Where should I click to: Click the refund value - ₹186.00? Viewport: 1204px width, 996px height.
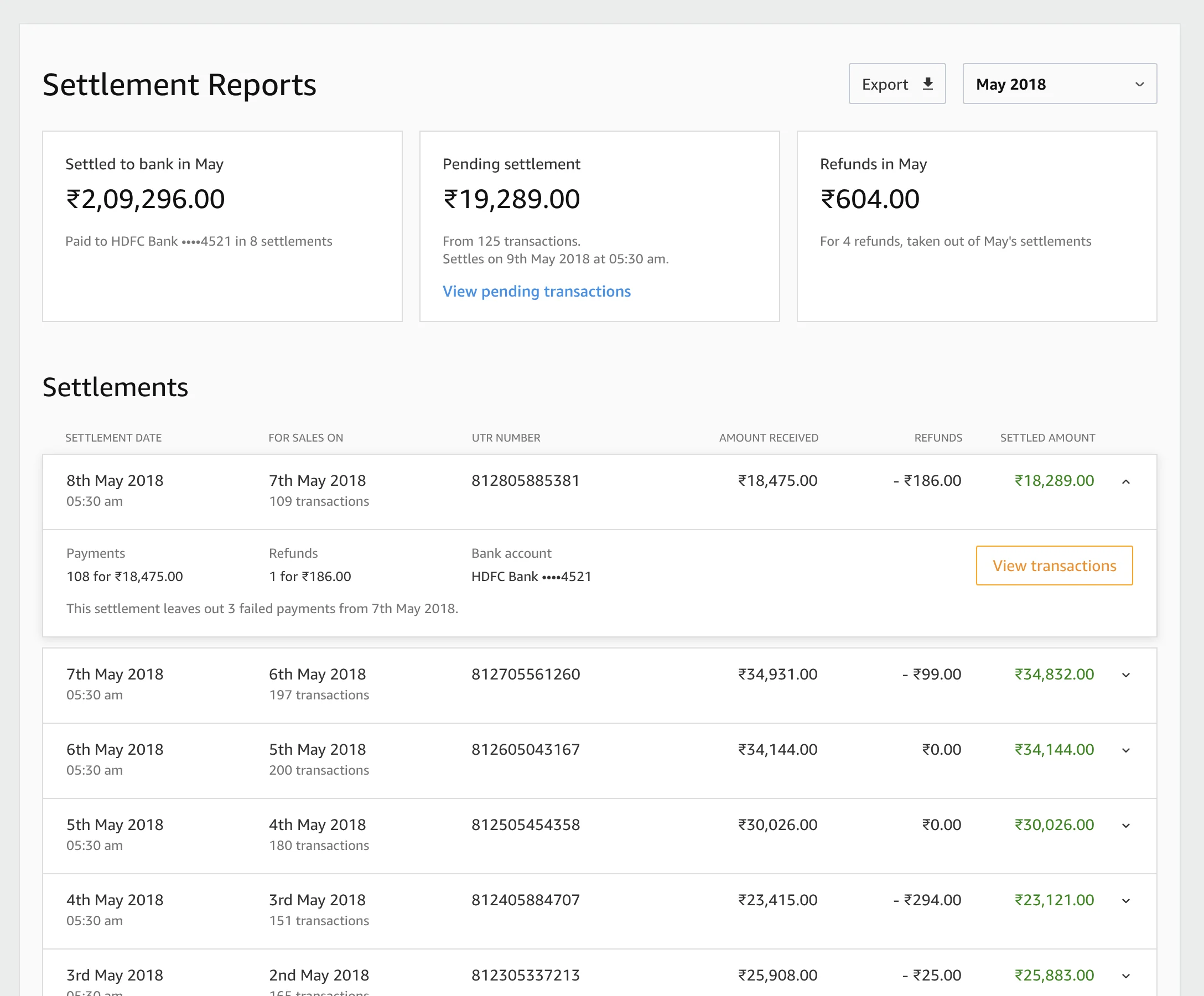(x=927, y=480)
